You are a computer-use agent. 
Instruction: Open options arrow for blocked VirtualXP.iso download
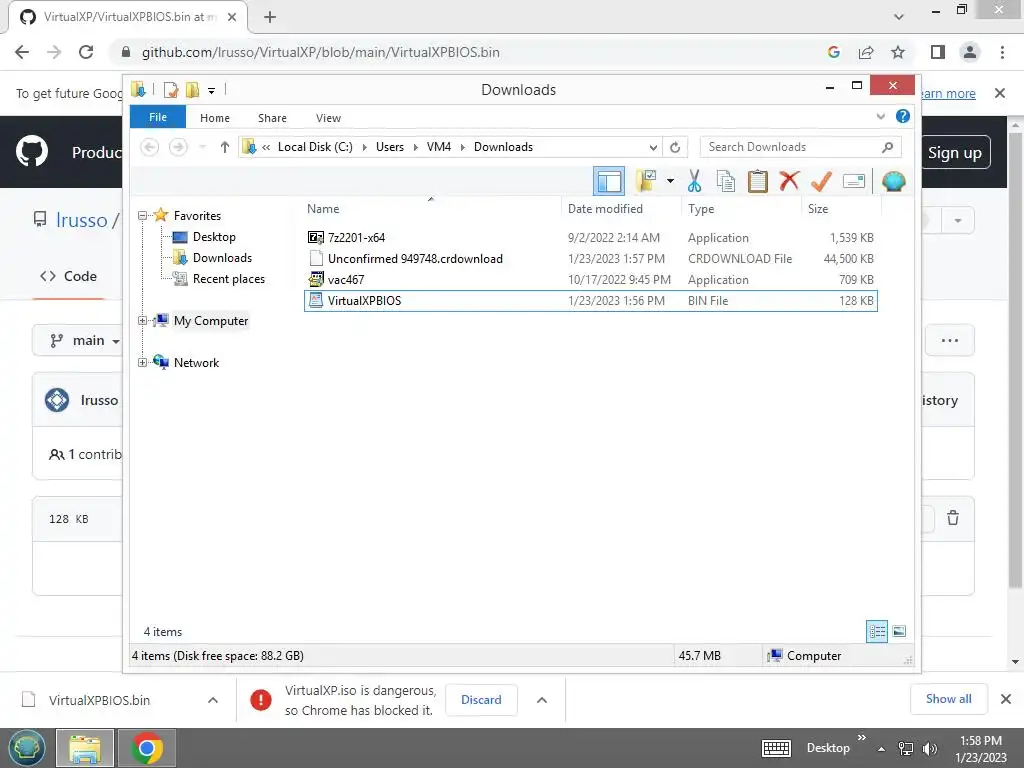click(x=542, y=700)
